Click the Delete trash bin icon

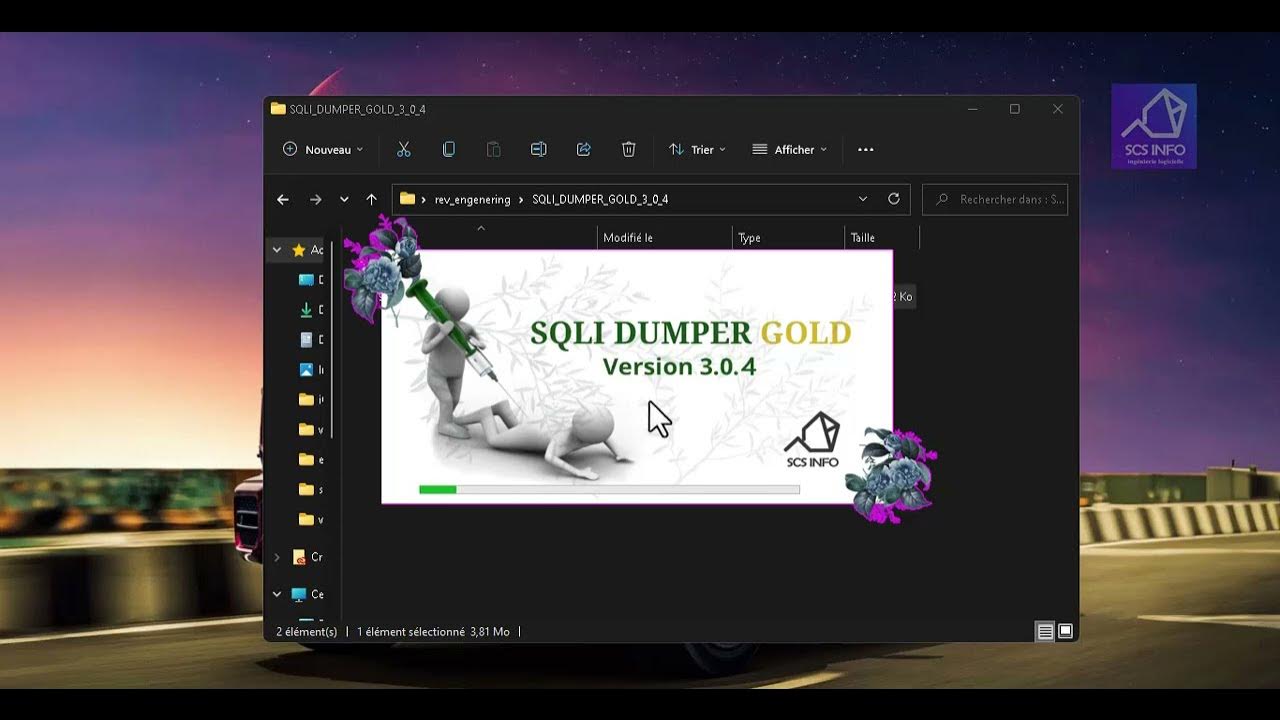(x=628, y=149)
